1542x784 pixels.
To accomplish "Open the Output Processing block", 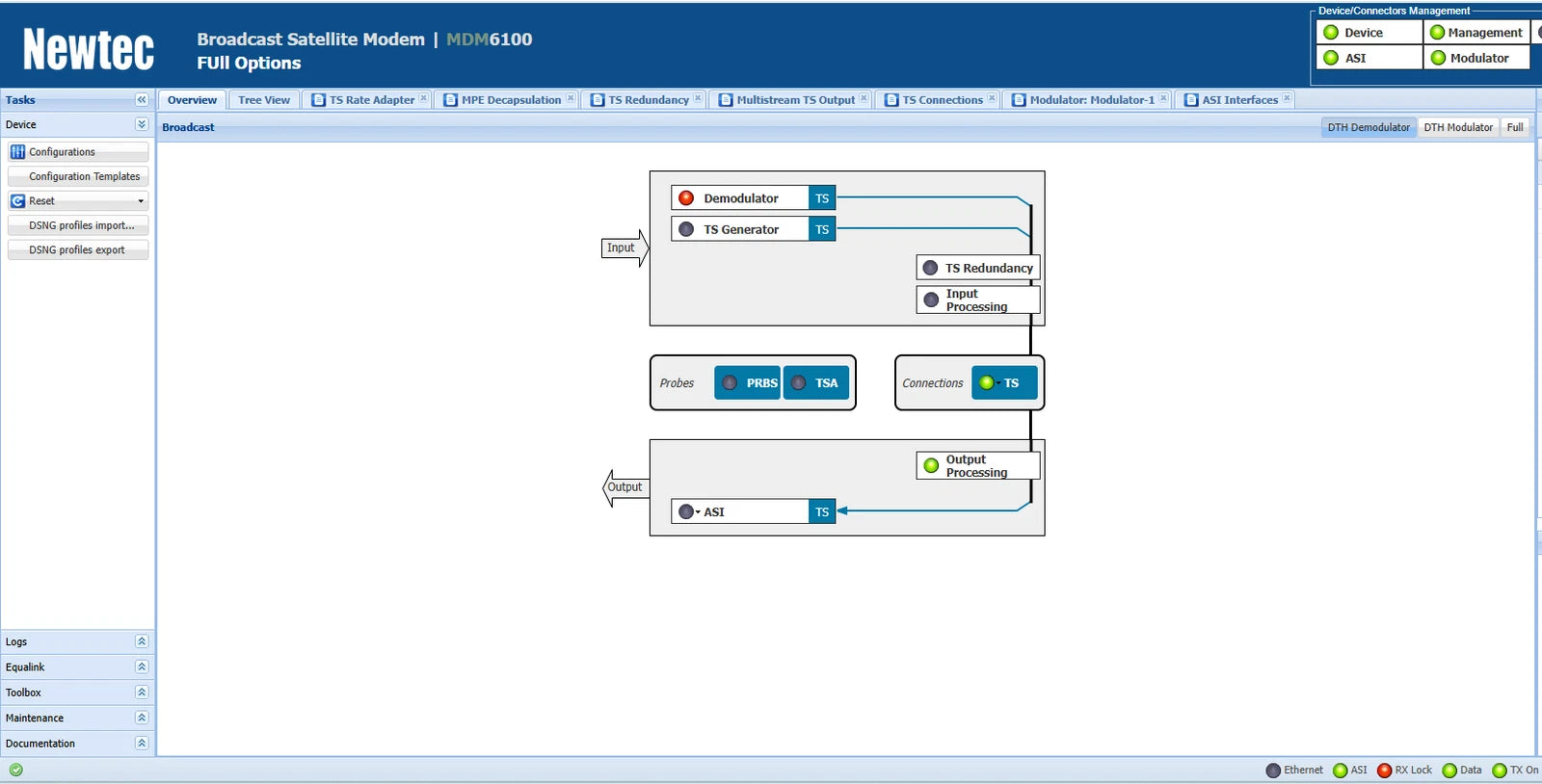I will (x=978, y=466).
